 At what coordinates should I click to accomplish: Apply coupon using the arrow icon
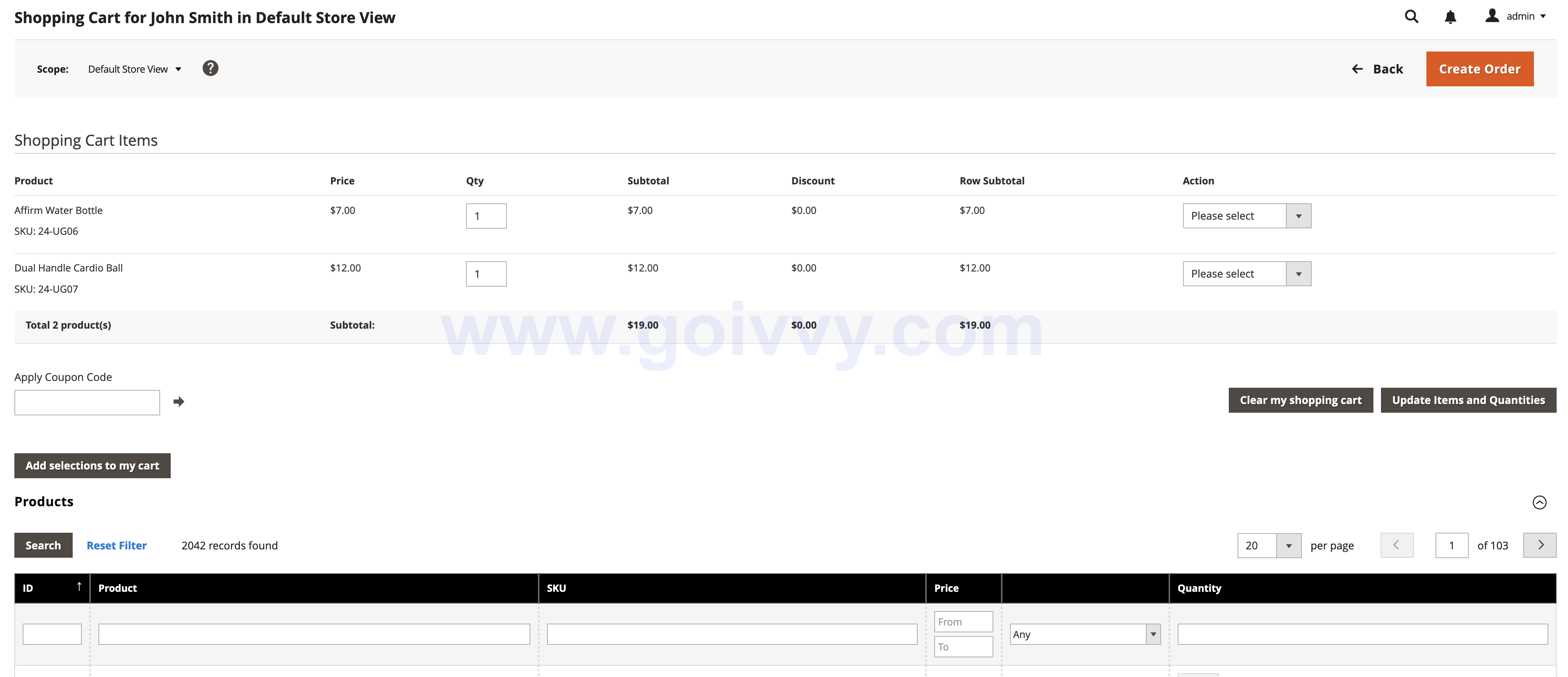coord(179,402)
